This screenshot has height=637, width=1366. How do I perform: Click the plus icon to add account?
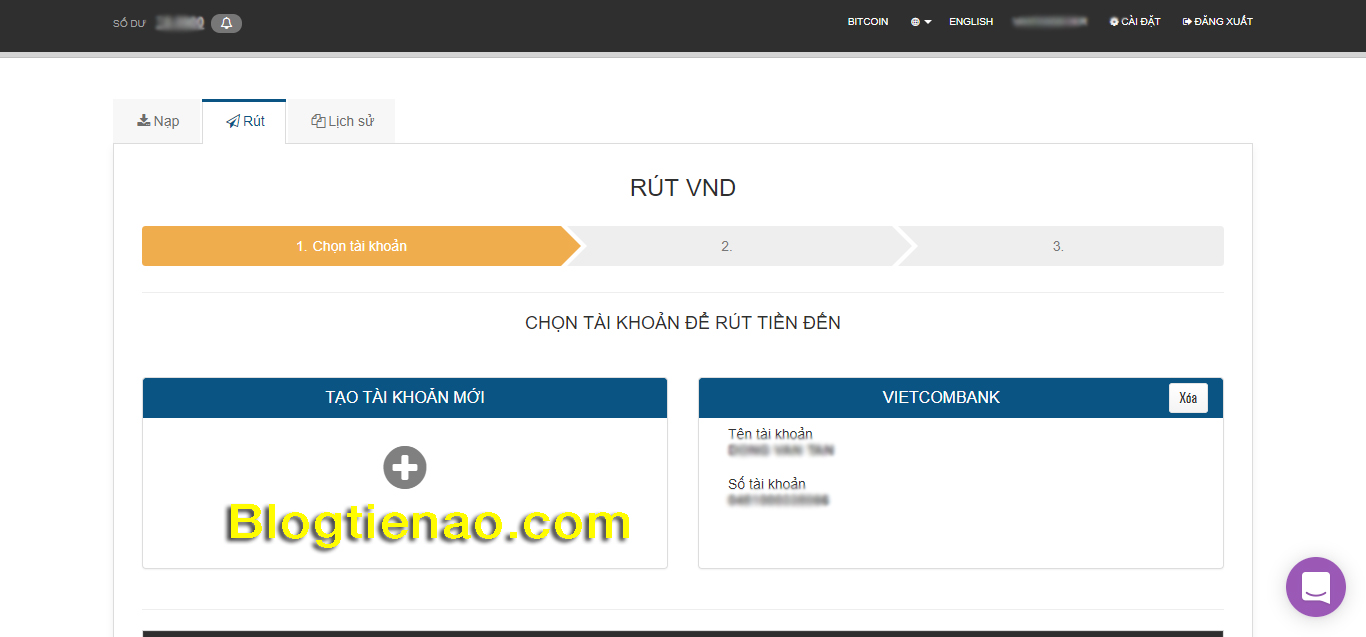405,468
